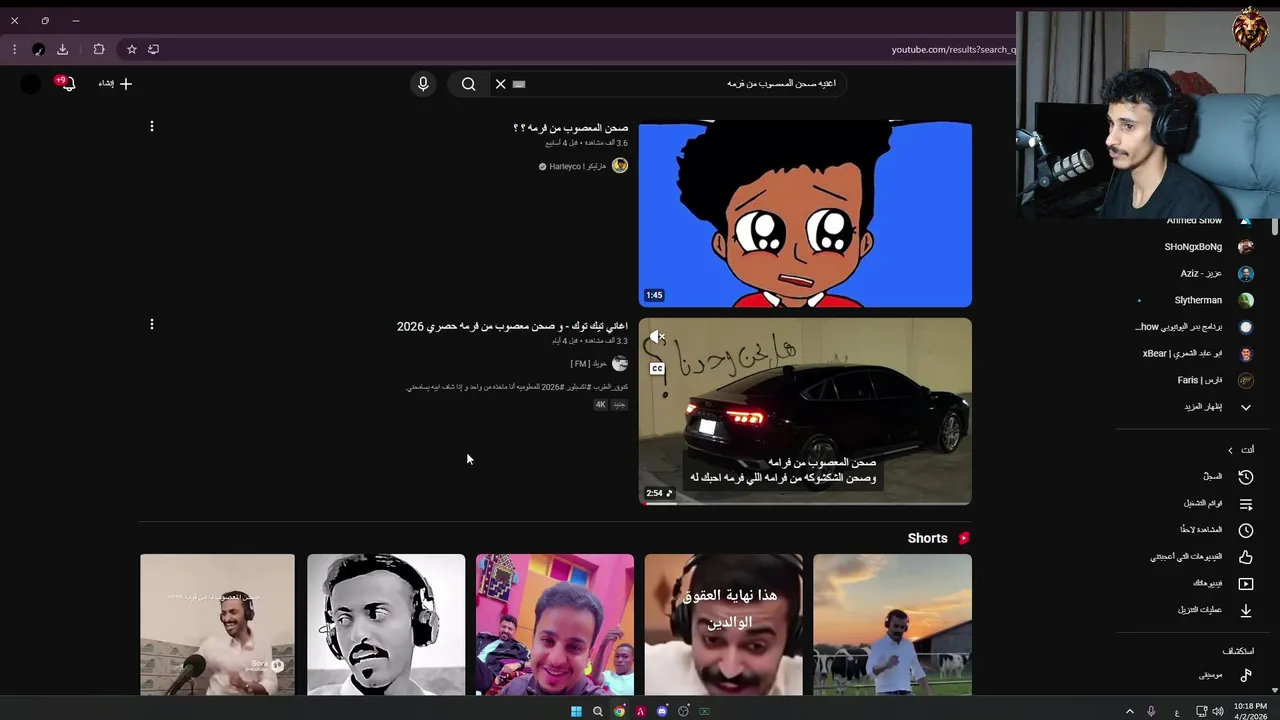Image resolution: width=1280 pixels, height=720 pixels.
Task: Open the on-screen keyboard icon in search box
Action: [519, 84]
